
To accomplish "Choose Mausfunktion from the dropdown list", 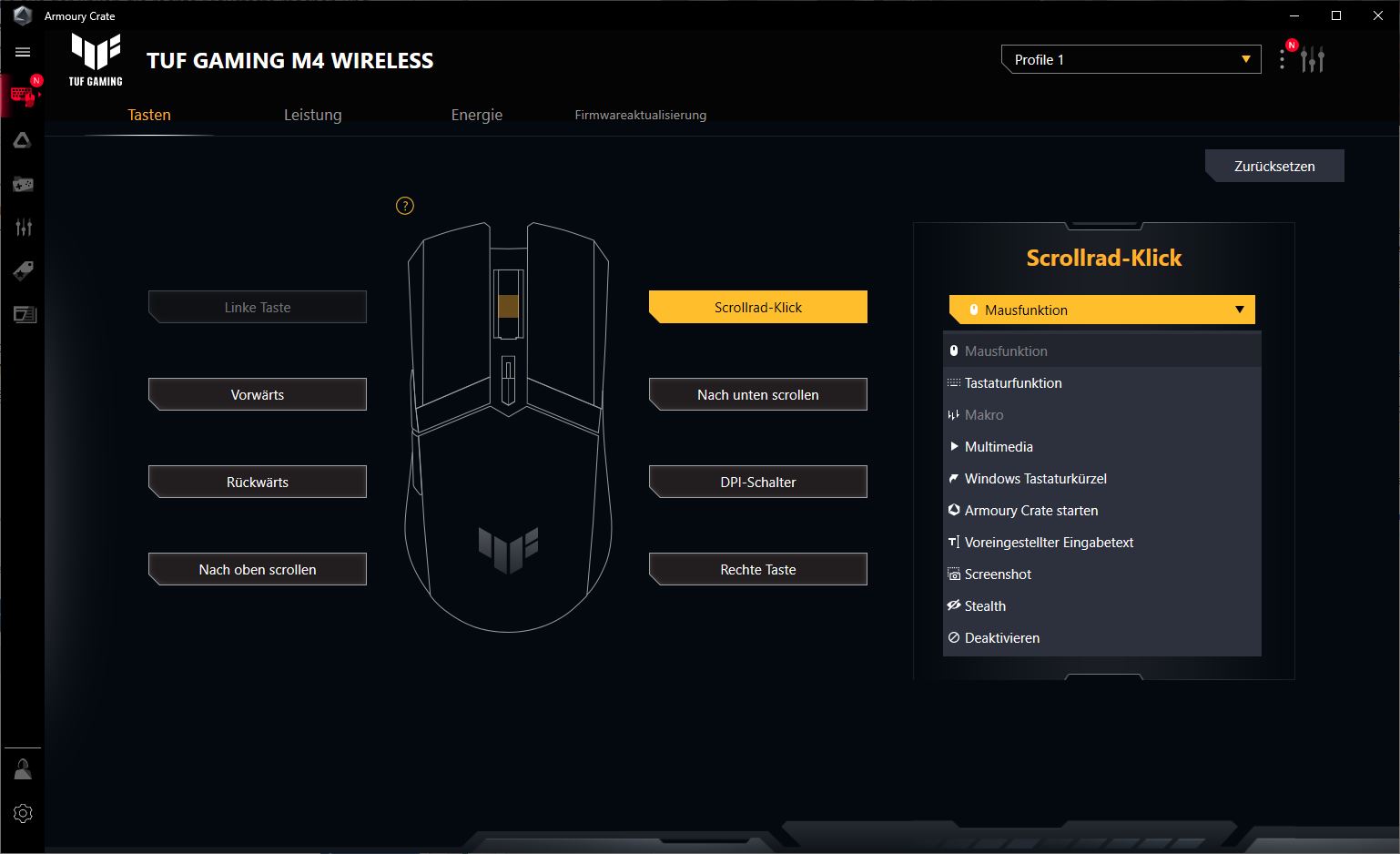I will (1102, 351).
